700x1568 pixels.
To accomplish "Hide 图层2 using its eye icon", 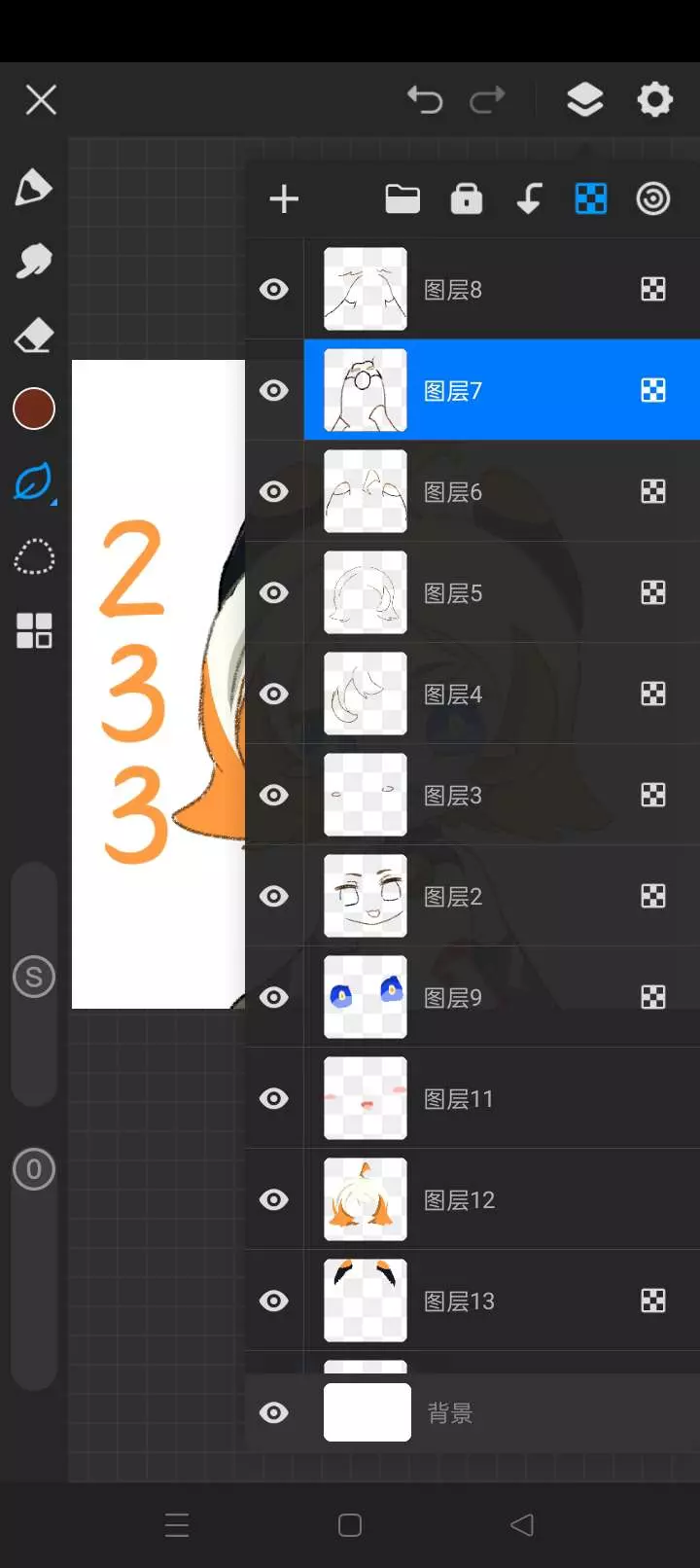I will pyautogui.click(x=274, y=896).
